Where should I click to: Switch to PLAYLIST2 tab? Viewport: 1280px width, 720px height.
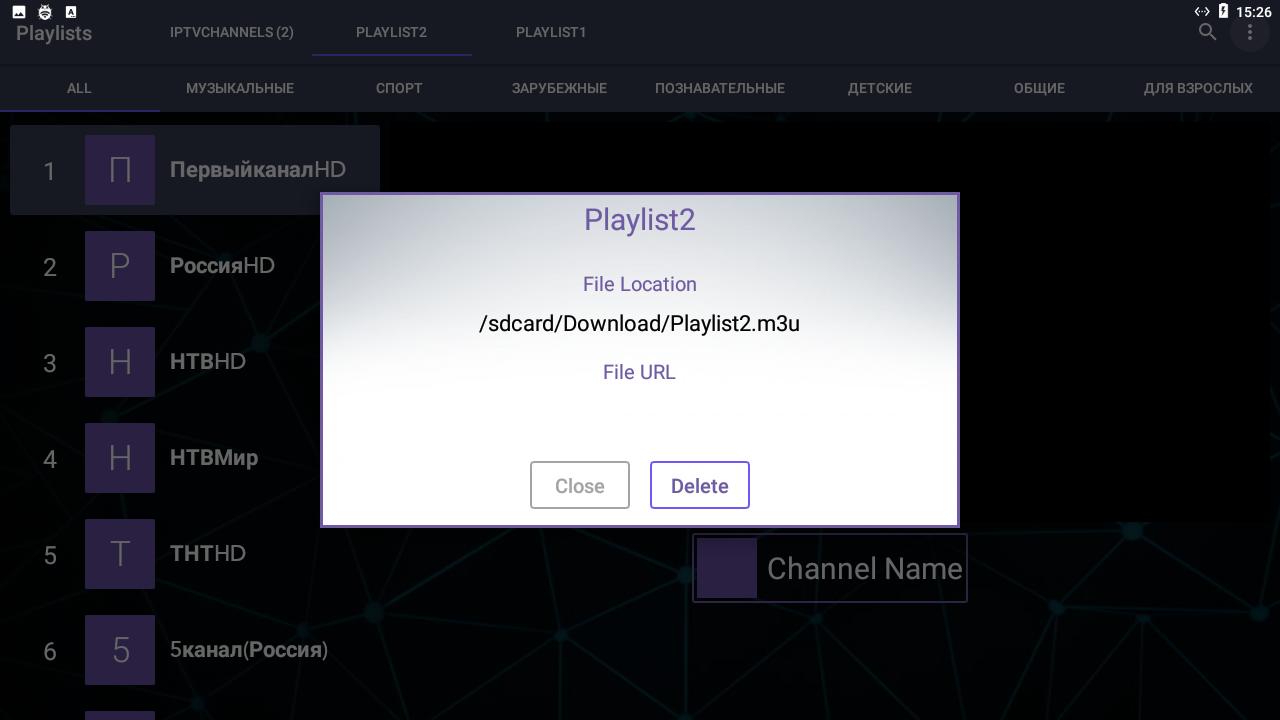[391, 32]
